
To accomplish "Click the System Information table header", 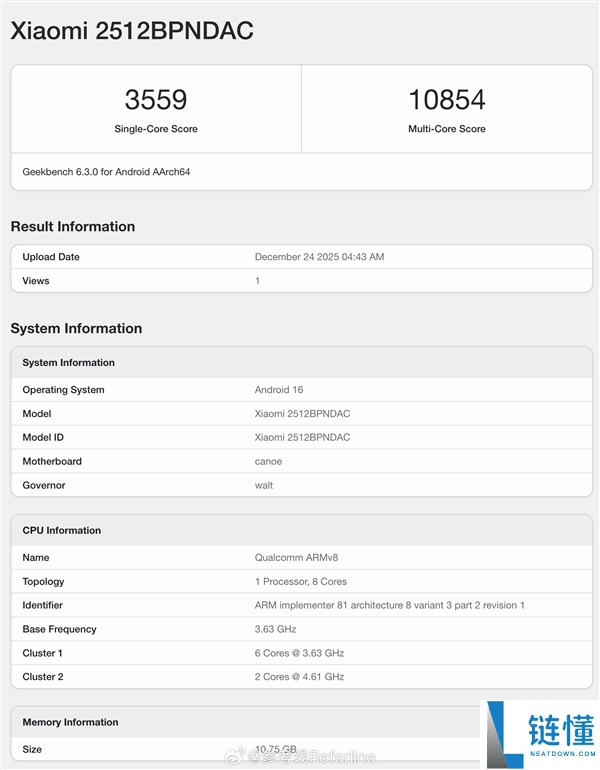I will click(x=68, y=362).
